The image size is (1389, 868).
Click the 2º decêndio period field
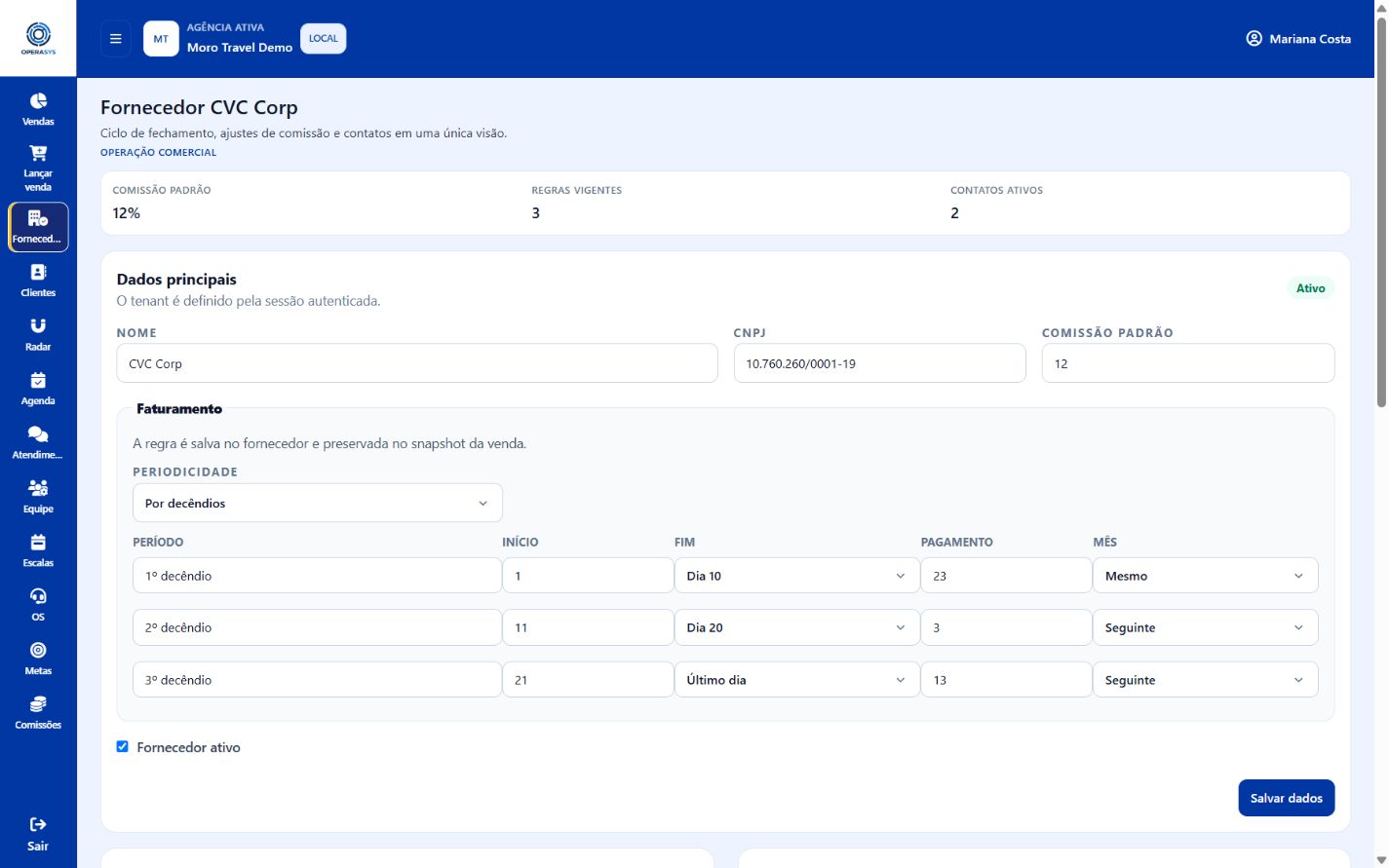(318, 627)
